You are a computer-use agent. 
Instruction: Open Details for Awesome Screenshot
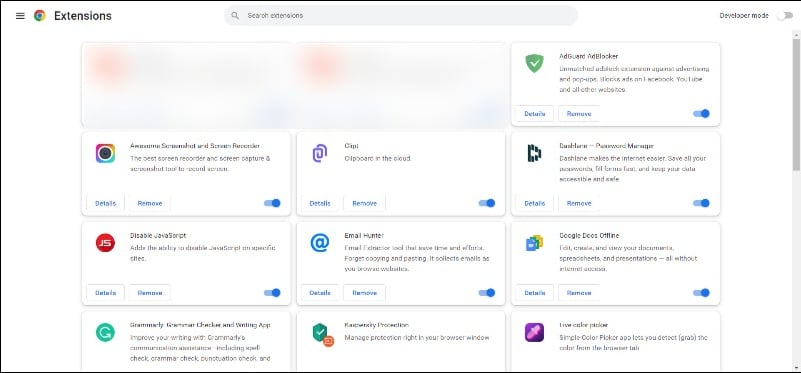pyautogui.click(x=105, y=203)
